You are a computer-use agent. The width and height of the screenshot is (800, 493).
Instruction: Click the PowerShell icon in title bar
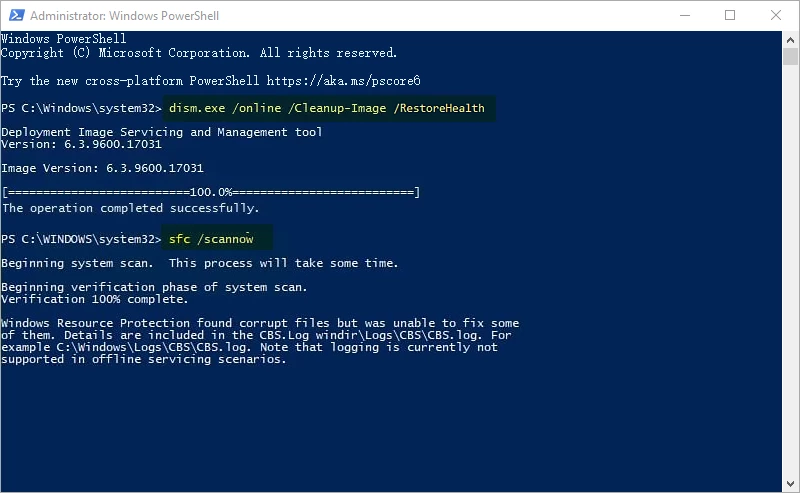(x=16, y=15)
